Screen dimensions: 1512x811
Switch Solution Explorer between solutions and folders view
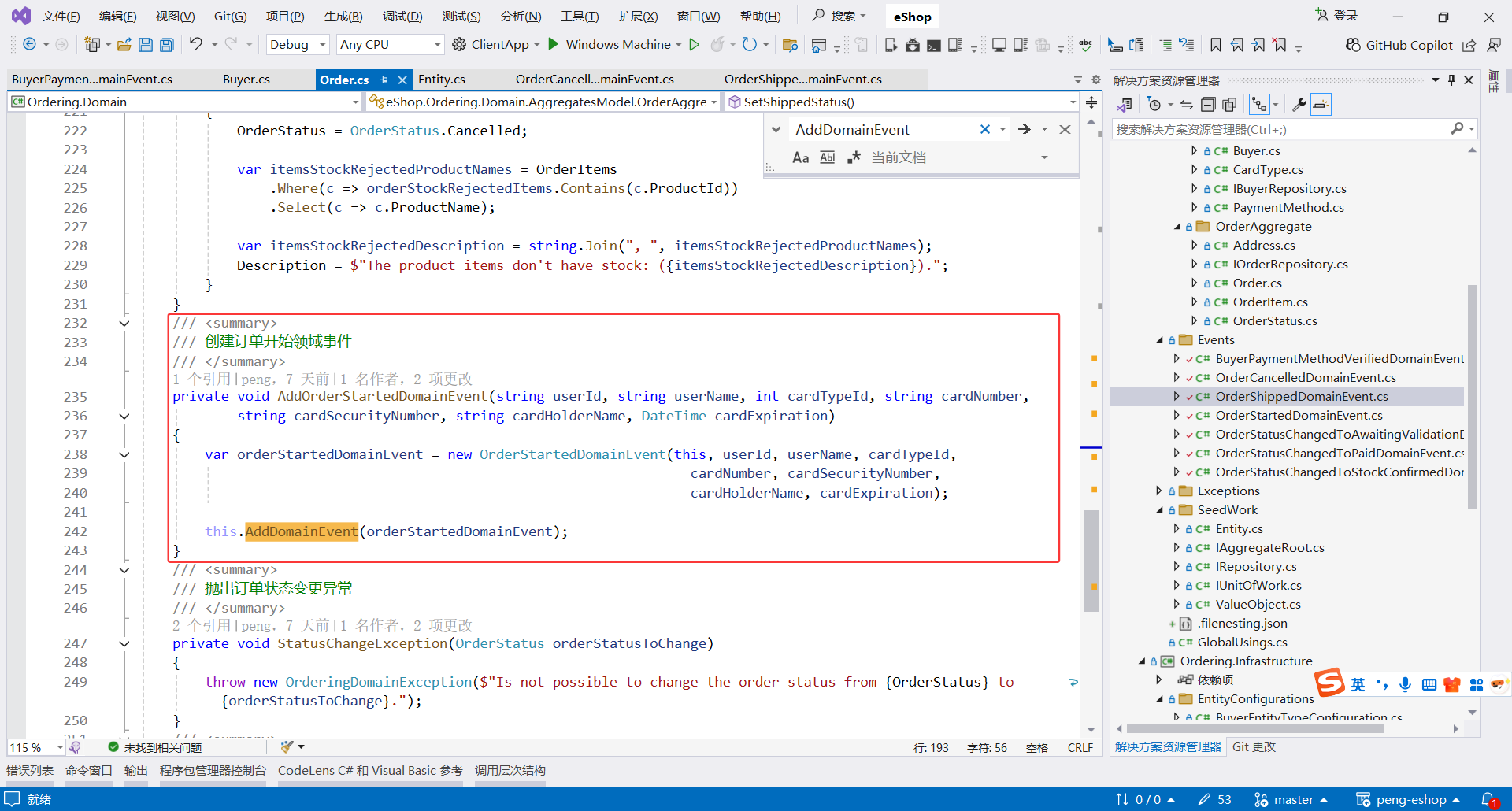pyautogui.click(x=1125, y=105)
